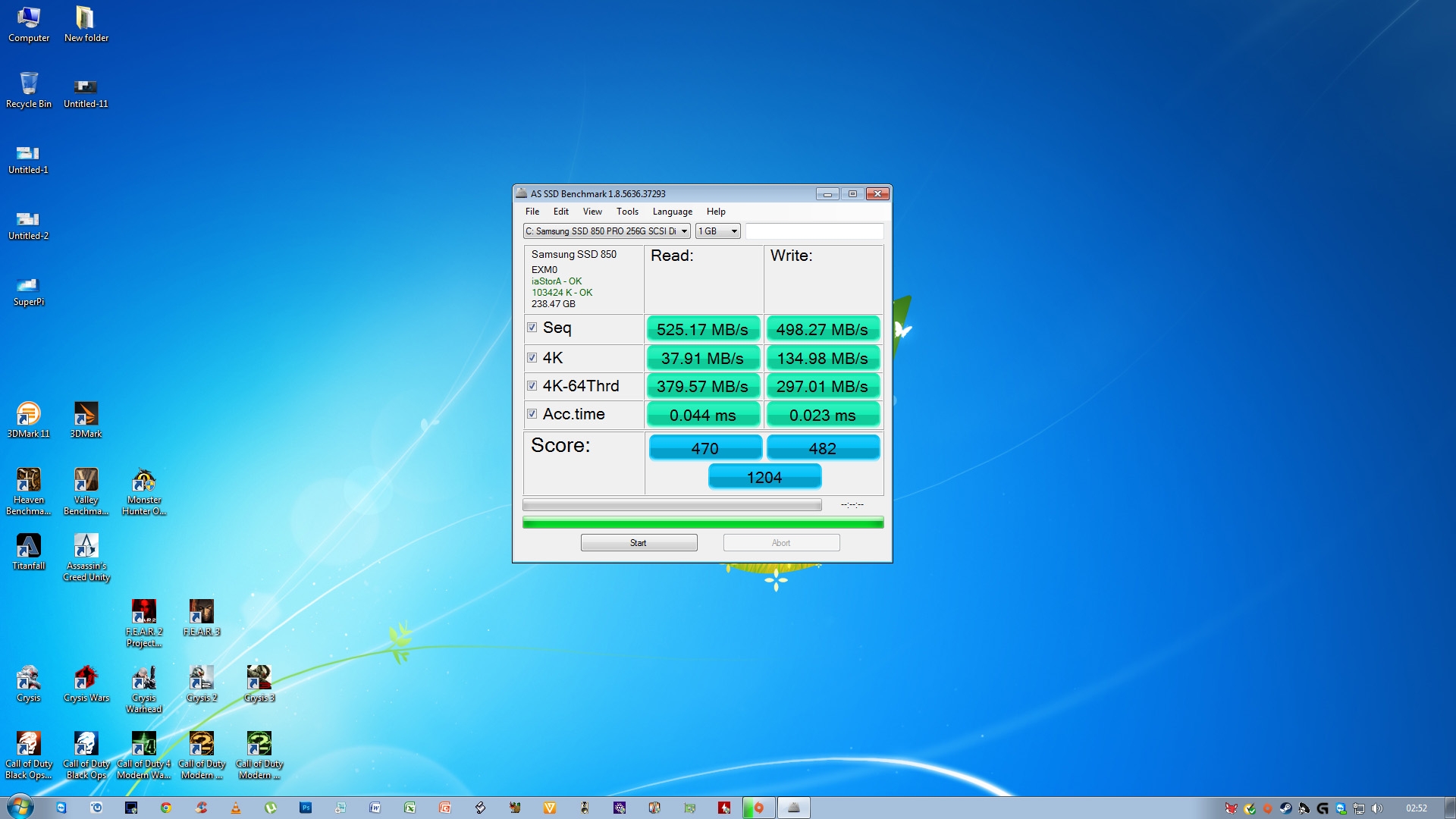Viewport: 1456px width, 819px height.
Task: Open the Valley Benchmark shortcut
Action: click(86, 491)
